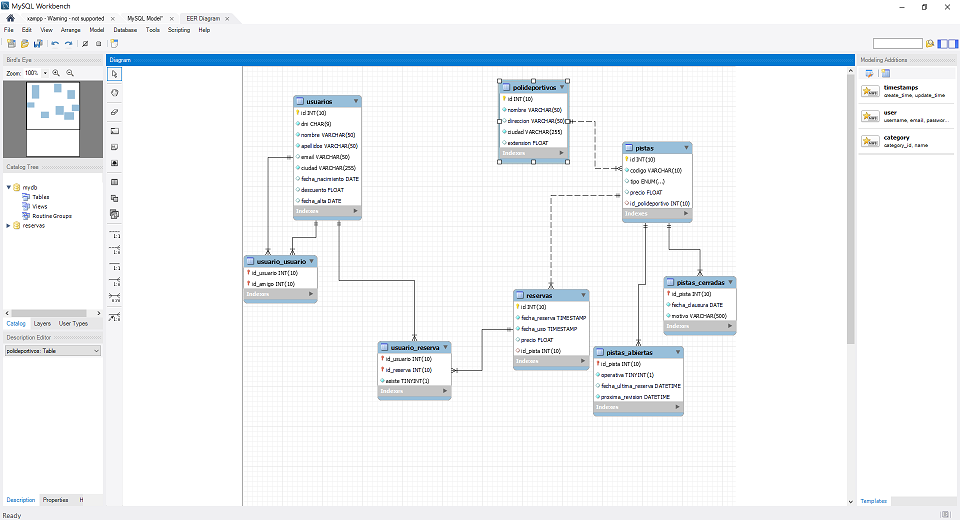Collapse the mydb schema tree node

click(x=8, y=187)
